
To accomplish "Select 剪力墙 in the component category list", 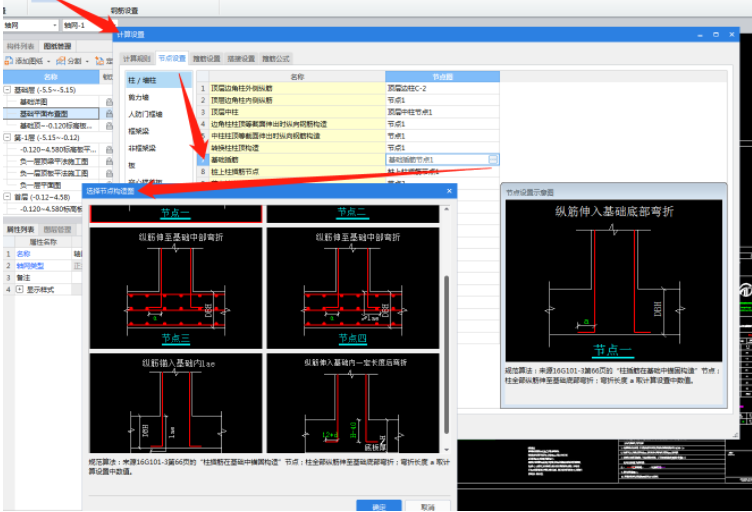I will point(136,97).
